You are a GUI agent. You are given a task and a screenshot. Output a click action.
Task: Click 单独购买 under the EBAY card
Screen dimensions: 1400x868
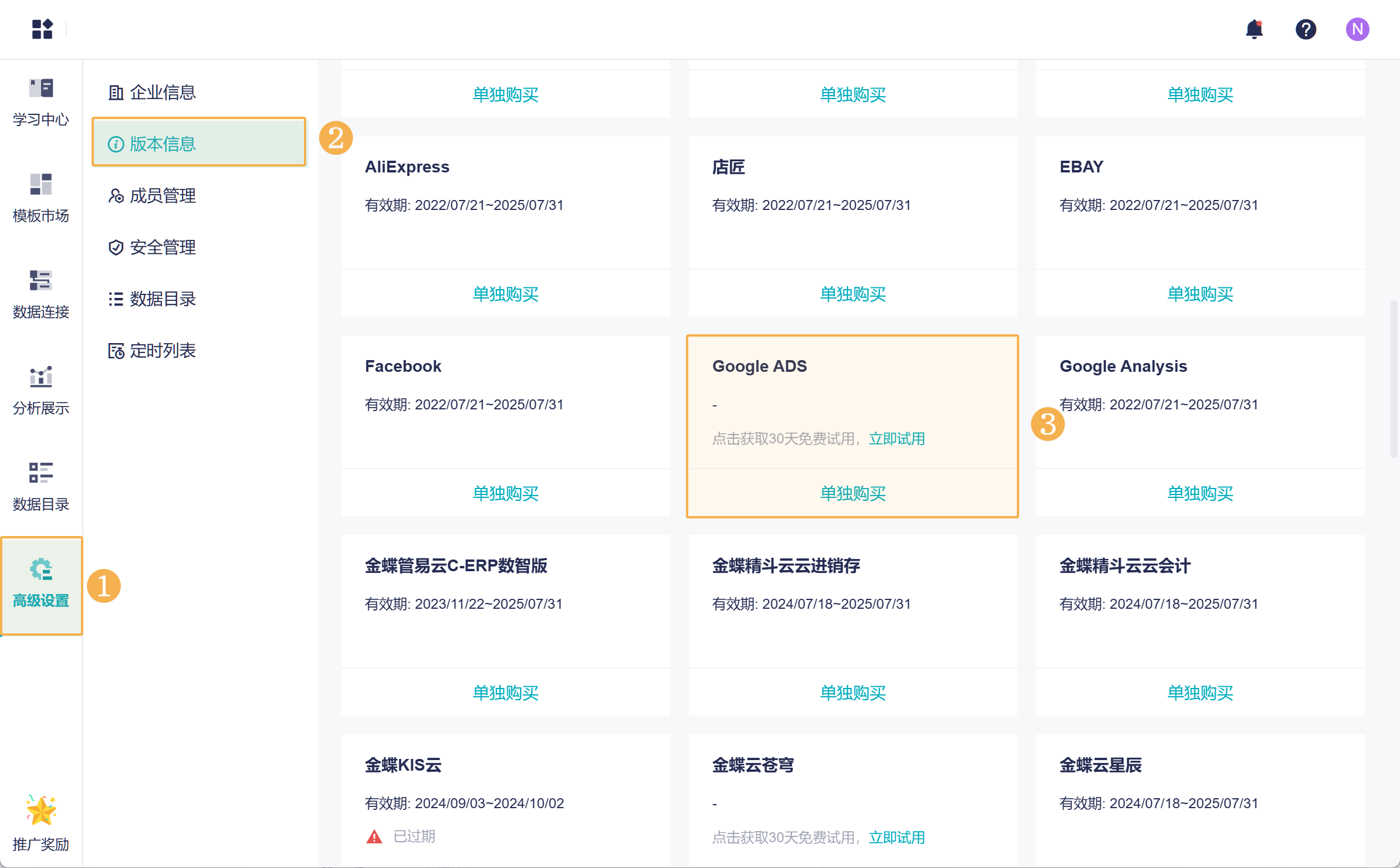[1200, 294]
